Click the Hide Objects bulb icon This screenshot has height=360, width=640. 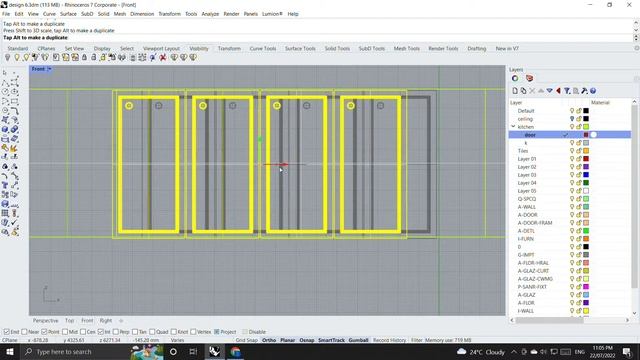coord(7,58)
